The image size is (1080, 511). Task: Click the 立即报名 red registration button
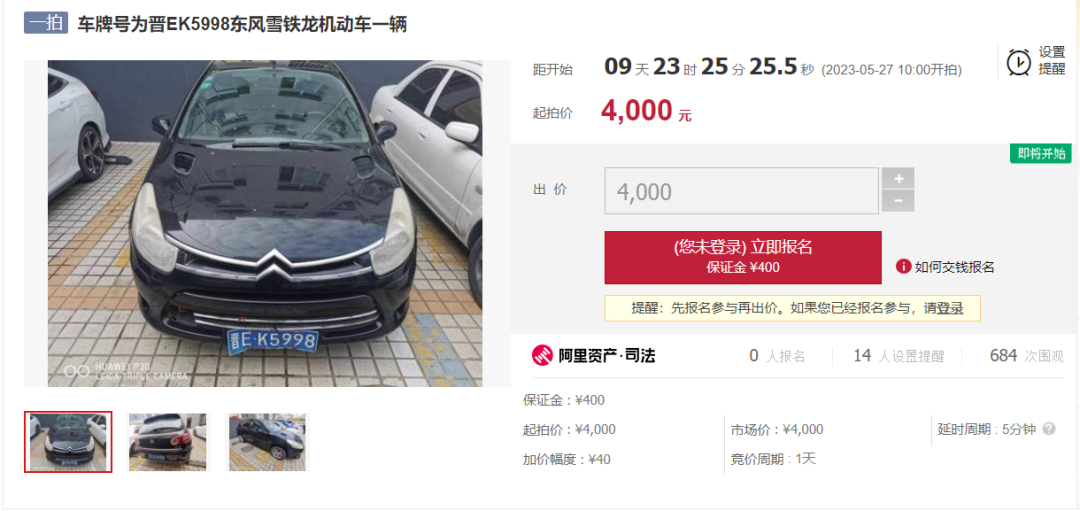click(742, 257)
